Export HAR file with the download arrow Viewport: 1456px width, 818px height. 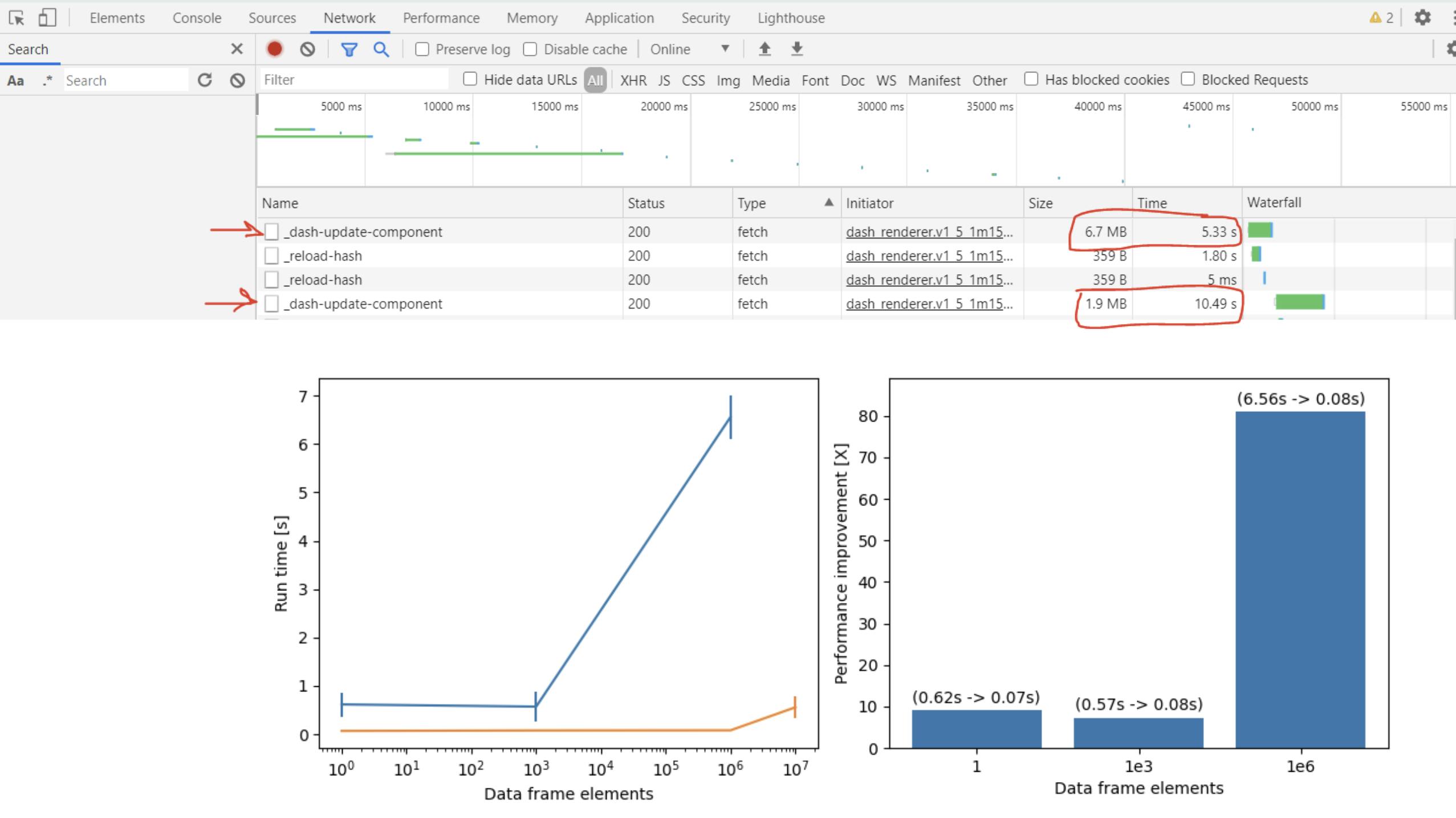797,49
